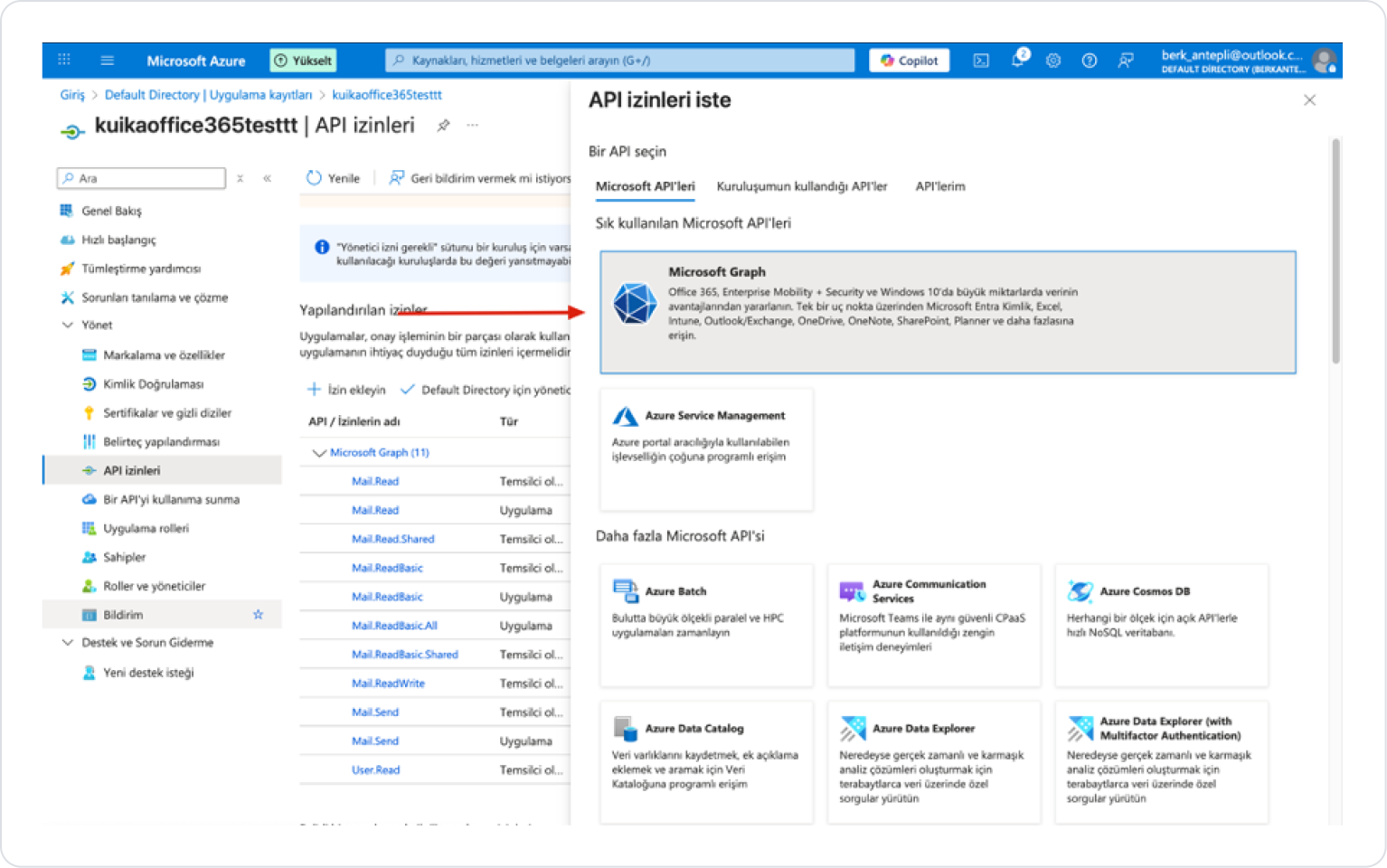Open feedback icon in top bar
1387x868 pixels.
pyautogui.click(x=1126, y=61)
